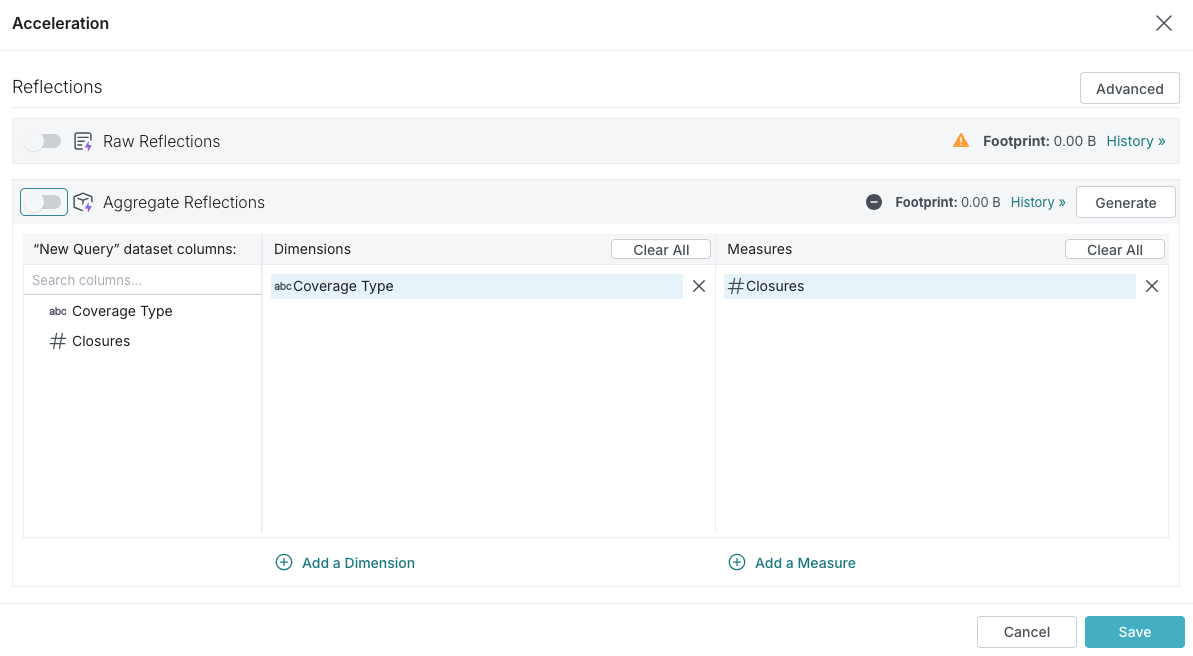Clear All dimensions

click(x=661, y=250)
